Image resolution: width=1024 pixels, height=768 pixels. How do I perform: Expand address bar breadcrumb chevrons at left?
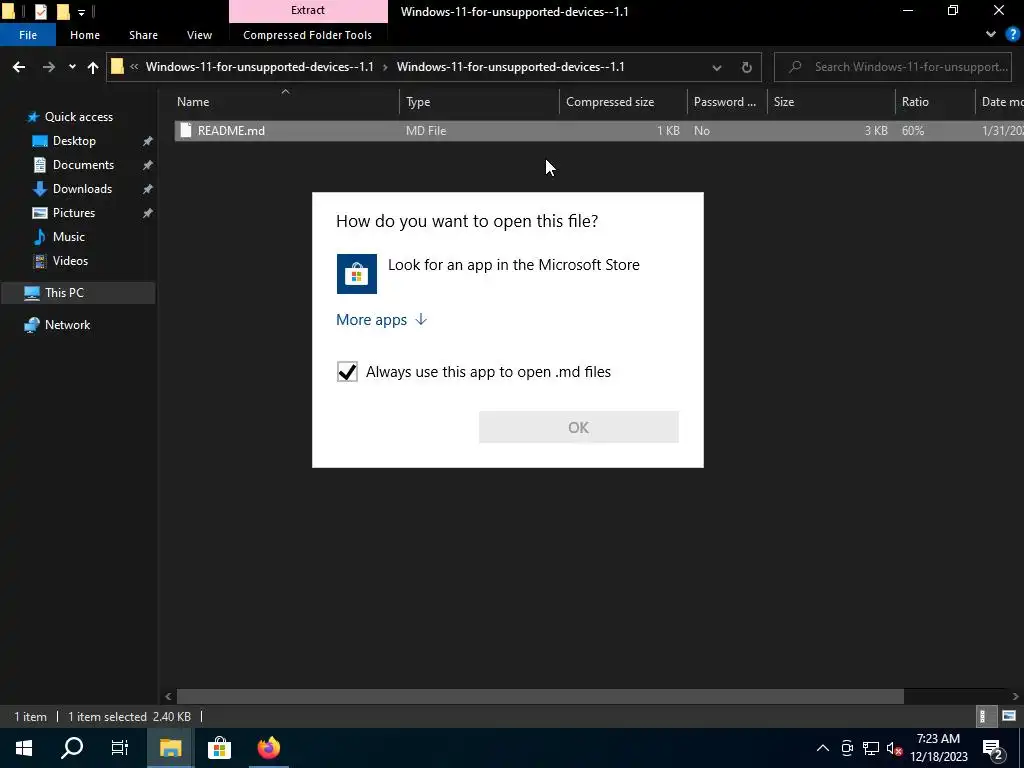pyautogui.click(x=134, y=67)
